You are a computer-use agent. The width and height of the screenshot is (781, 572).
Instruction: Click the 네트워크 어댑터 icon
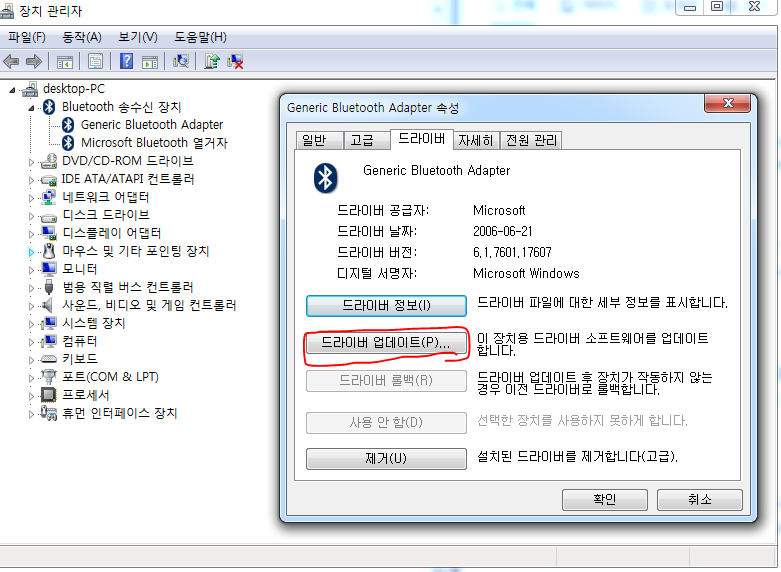(49, 197)
